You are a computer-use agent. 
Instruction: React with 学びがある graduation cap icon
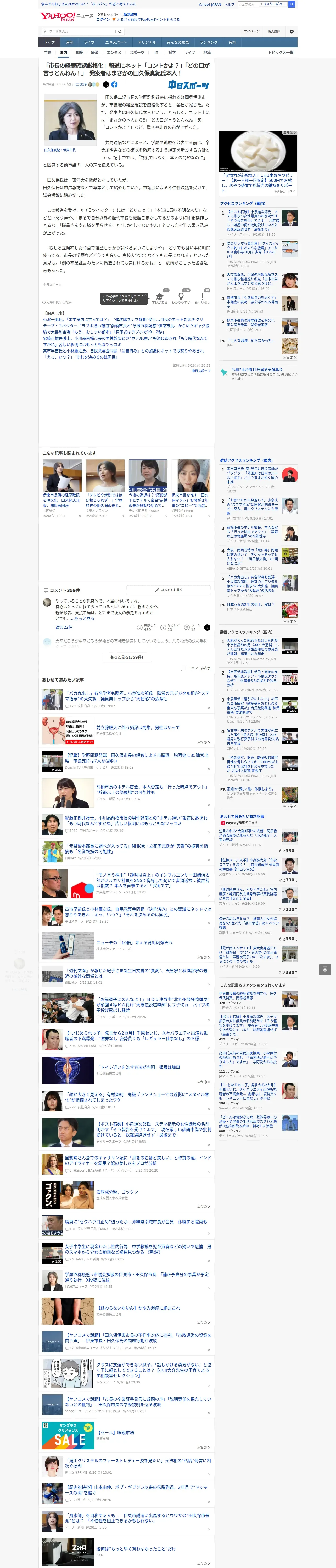pyautogui.click(x=160, y=298)
